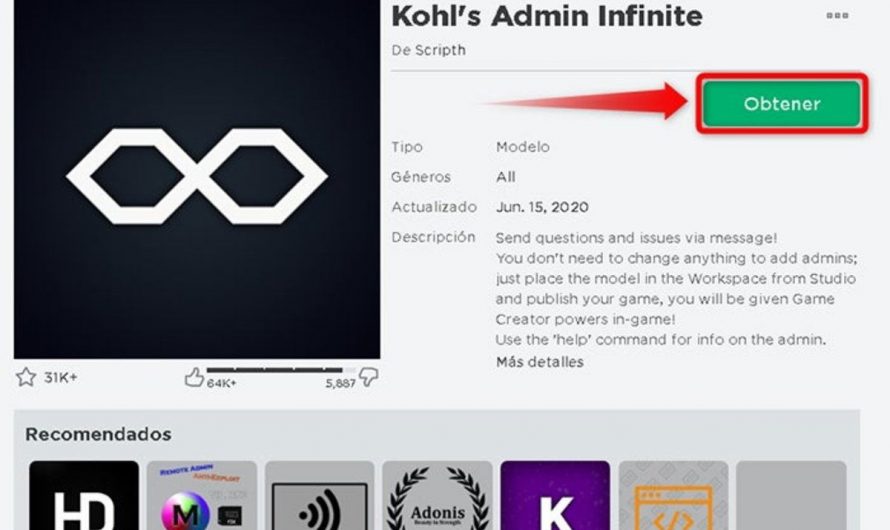
Task: Expand description via Más detalles
Action: click(539, 362)
